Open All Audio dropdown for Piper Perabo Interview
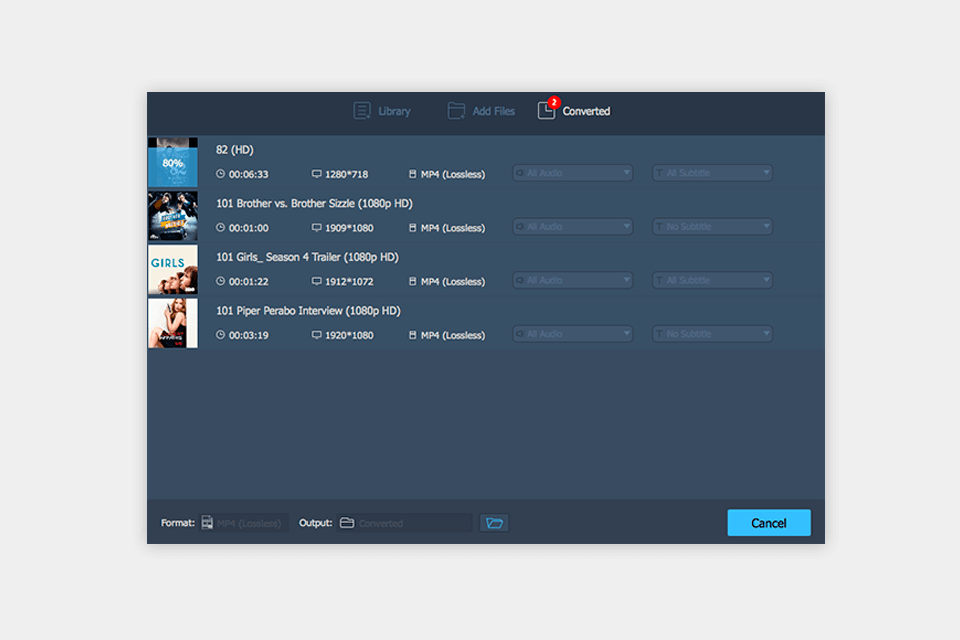Screen dimensions: 960x640 coord(573,334)
